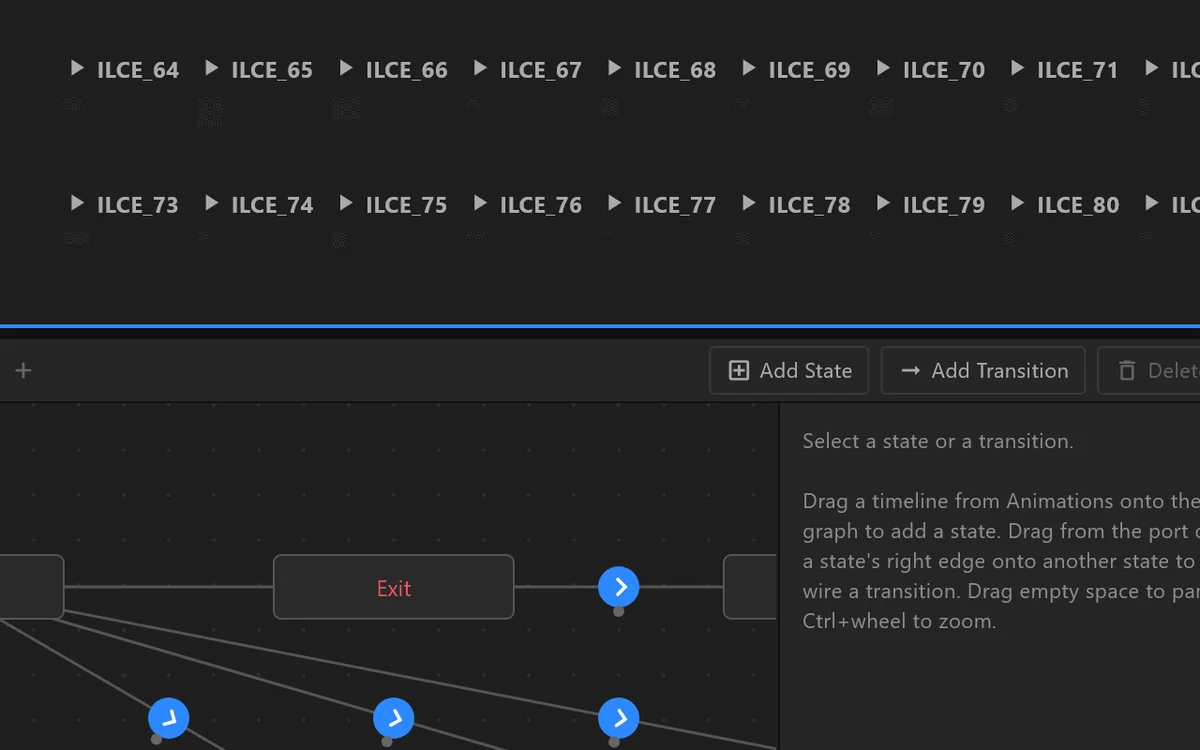Expand the ILCE_74 timeline entry
Screen dimensions: 1200x750
[211, 203]
